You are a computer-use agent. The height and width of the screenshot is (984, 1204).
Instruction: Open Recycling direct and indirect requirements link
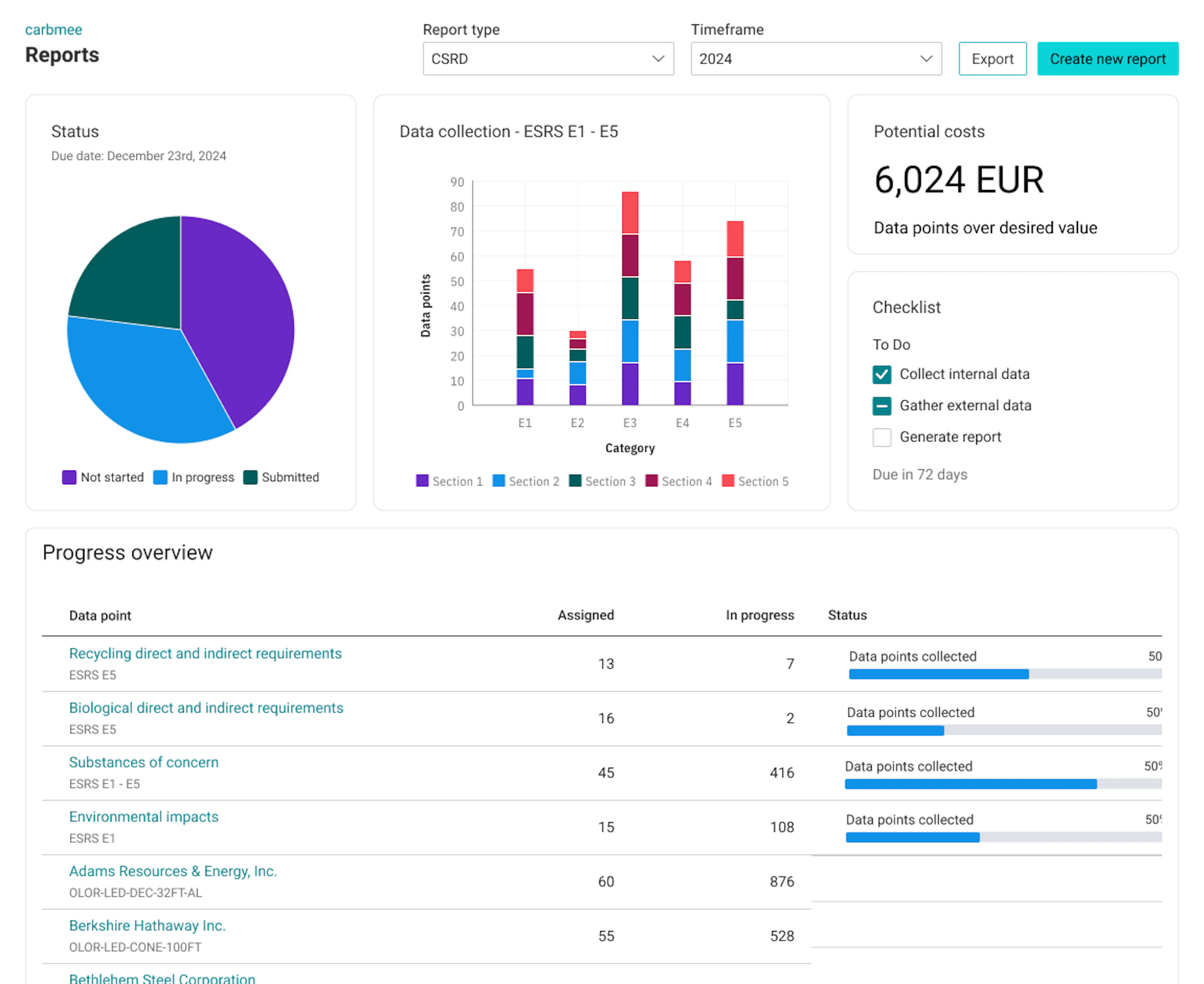(205, 654)
